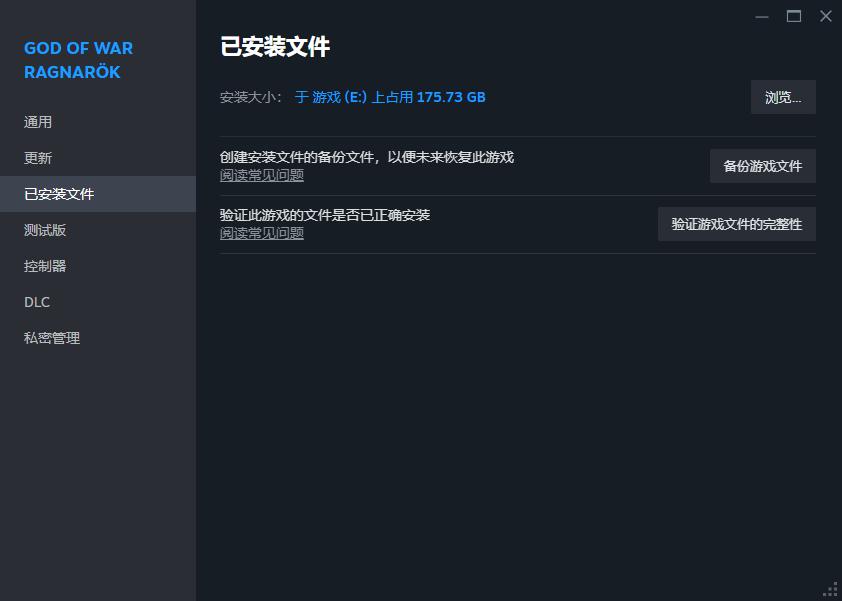Click 验证游戏文件的完整性 button
The width and height of the screenshot is (842, 601).
(737, 224)
